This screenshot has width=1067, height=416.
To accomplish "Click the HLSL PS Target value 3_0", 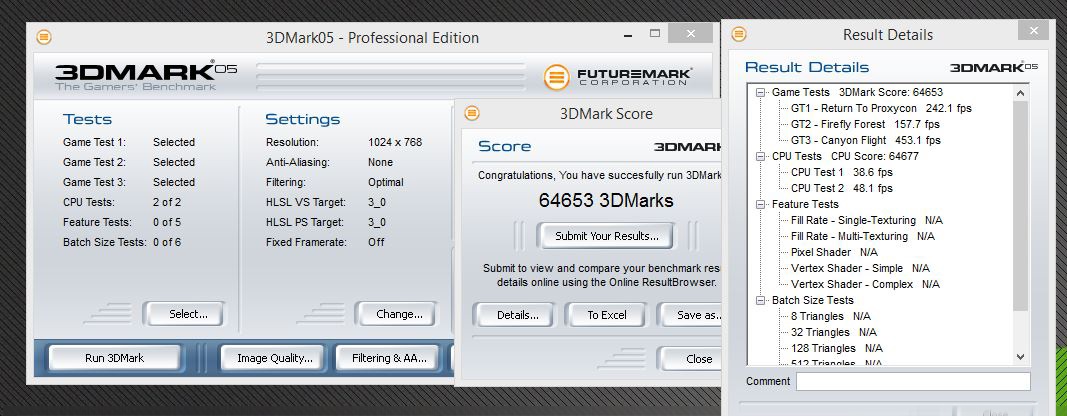I will click(377, 222).
